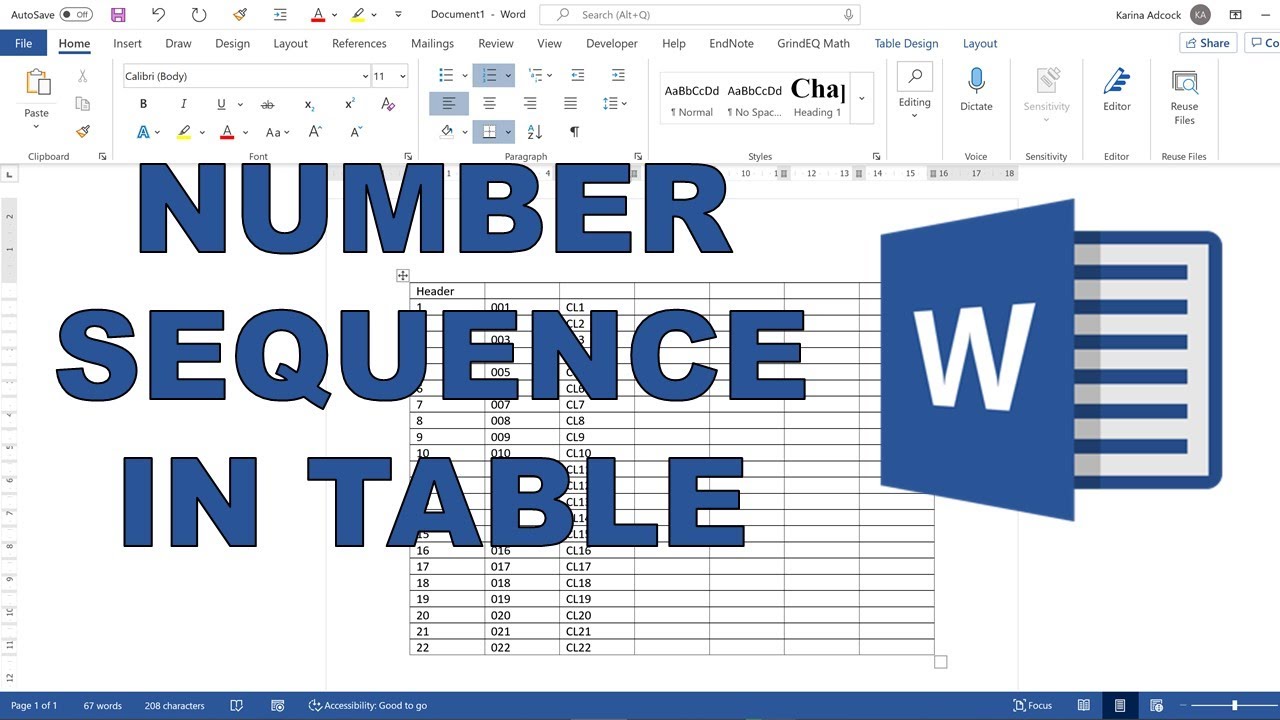The height and width of the screenshot is (720, 1280).
Task: Click the Undo arrow icon
Action: click(159, 15)
